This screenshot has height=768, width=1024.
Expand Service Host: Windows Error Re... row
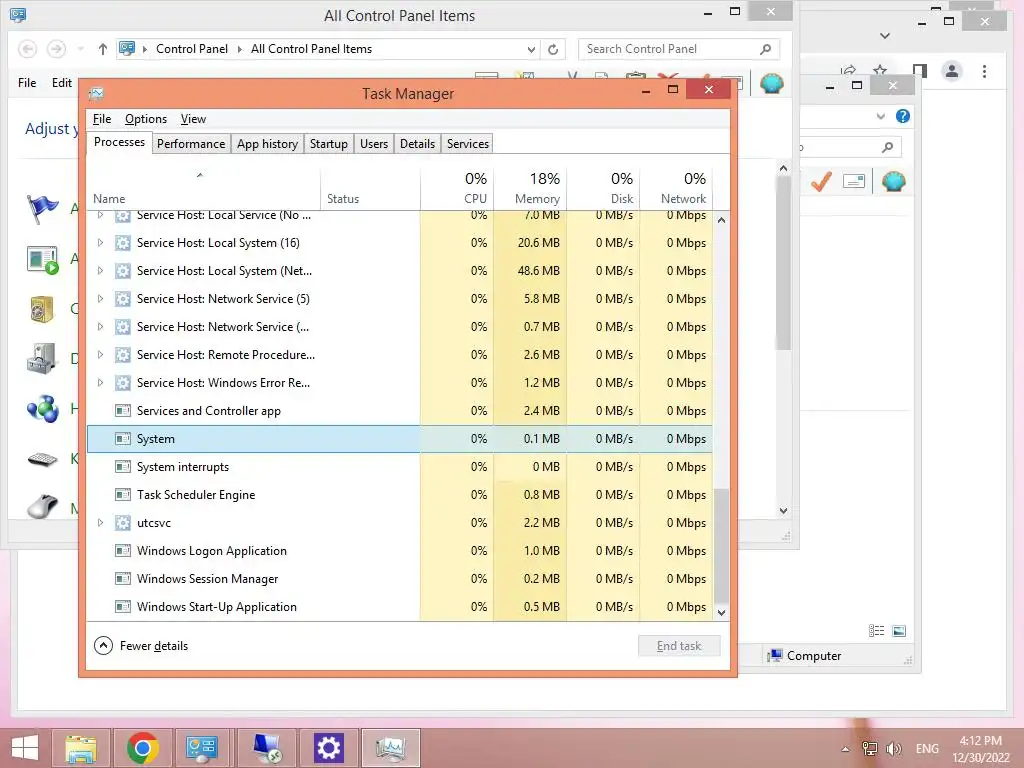[x=100, y=383]
